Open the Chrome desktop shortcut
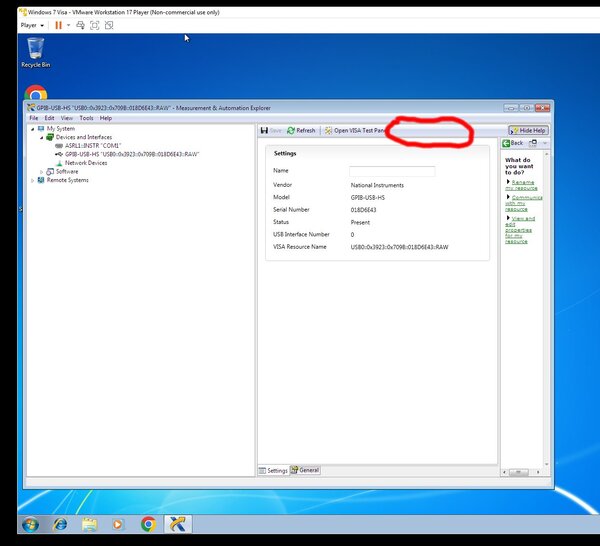The image size is (600, 546). pos(36,93)
